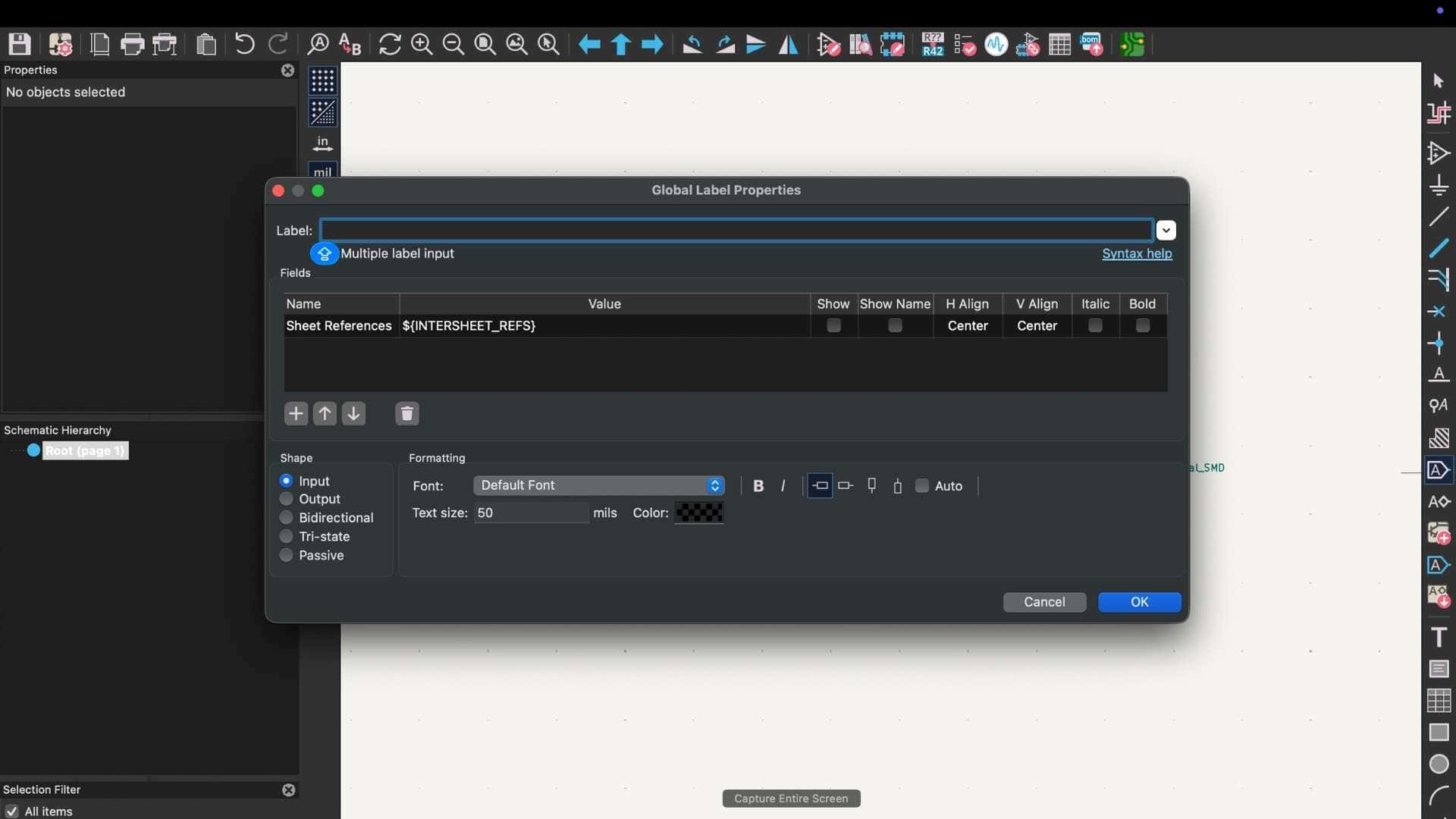Viewport: 1456px width, 819px height.
Task: Open the Default Font dropdown
Action: tap(598, 485)
